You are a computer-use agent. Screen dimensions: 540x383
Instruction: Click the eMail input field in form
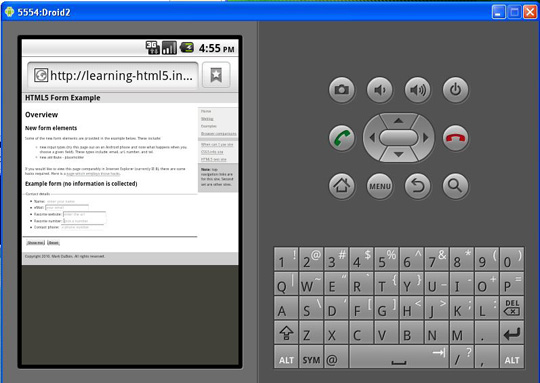67,207
